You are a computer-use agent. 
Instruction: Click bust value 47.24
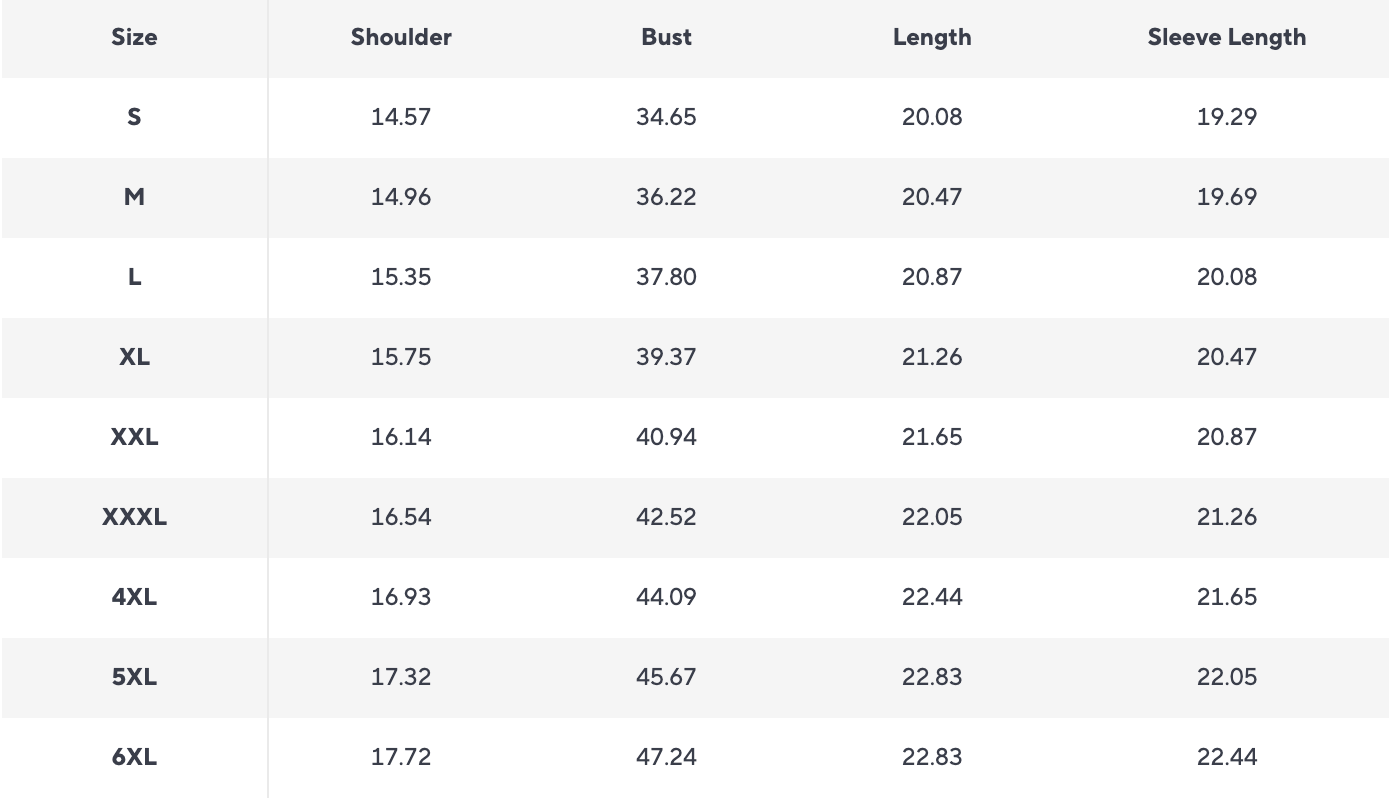pyautogui.click(x=666, y=757)
